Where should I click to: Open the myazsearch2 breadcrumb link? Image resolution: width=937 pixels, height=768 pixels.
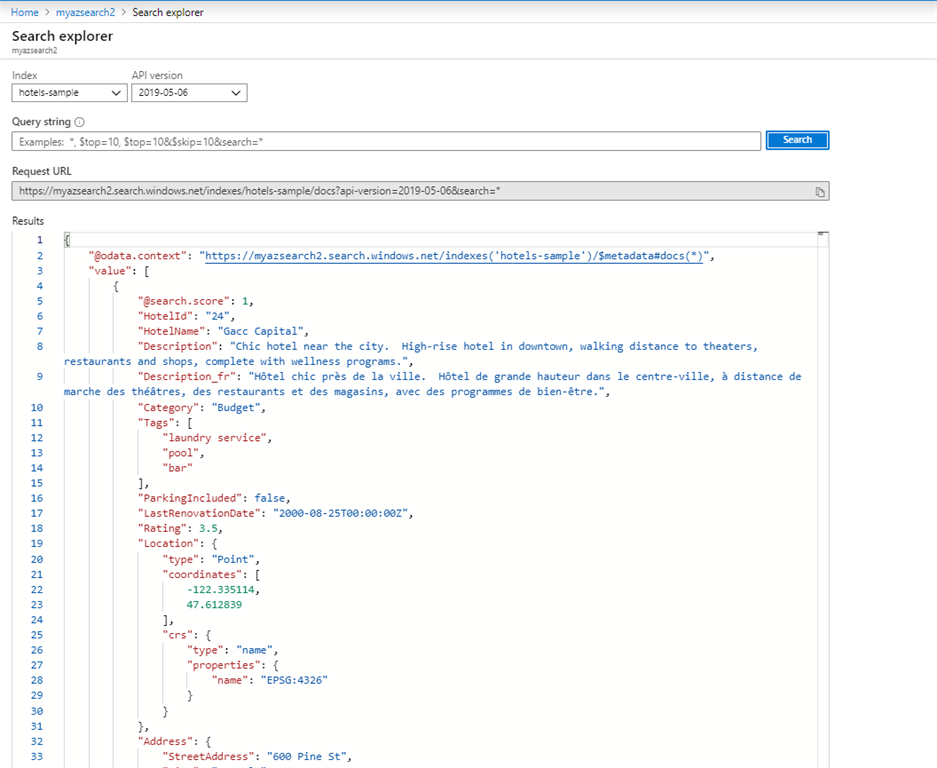(x=85, y=12)
